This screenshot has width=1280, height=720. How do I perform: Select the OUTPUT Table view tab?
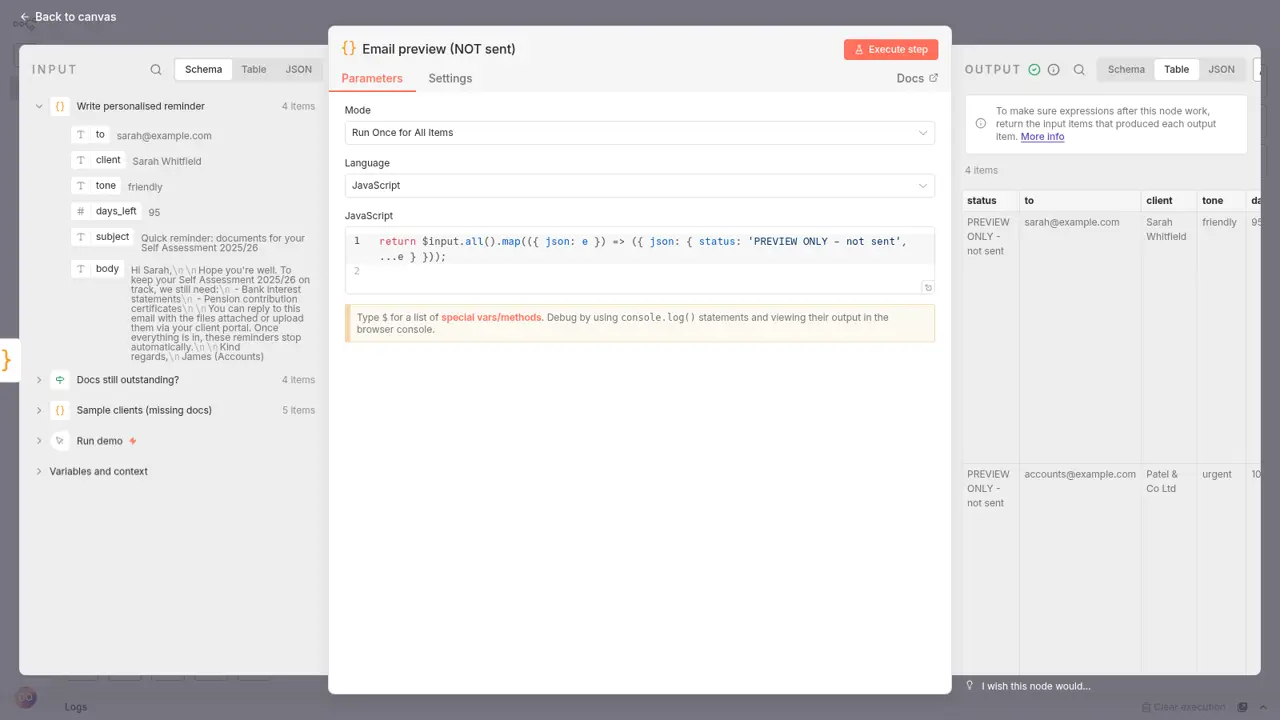1177,70
